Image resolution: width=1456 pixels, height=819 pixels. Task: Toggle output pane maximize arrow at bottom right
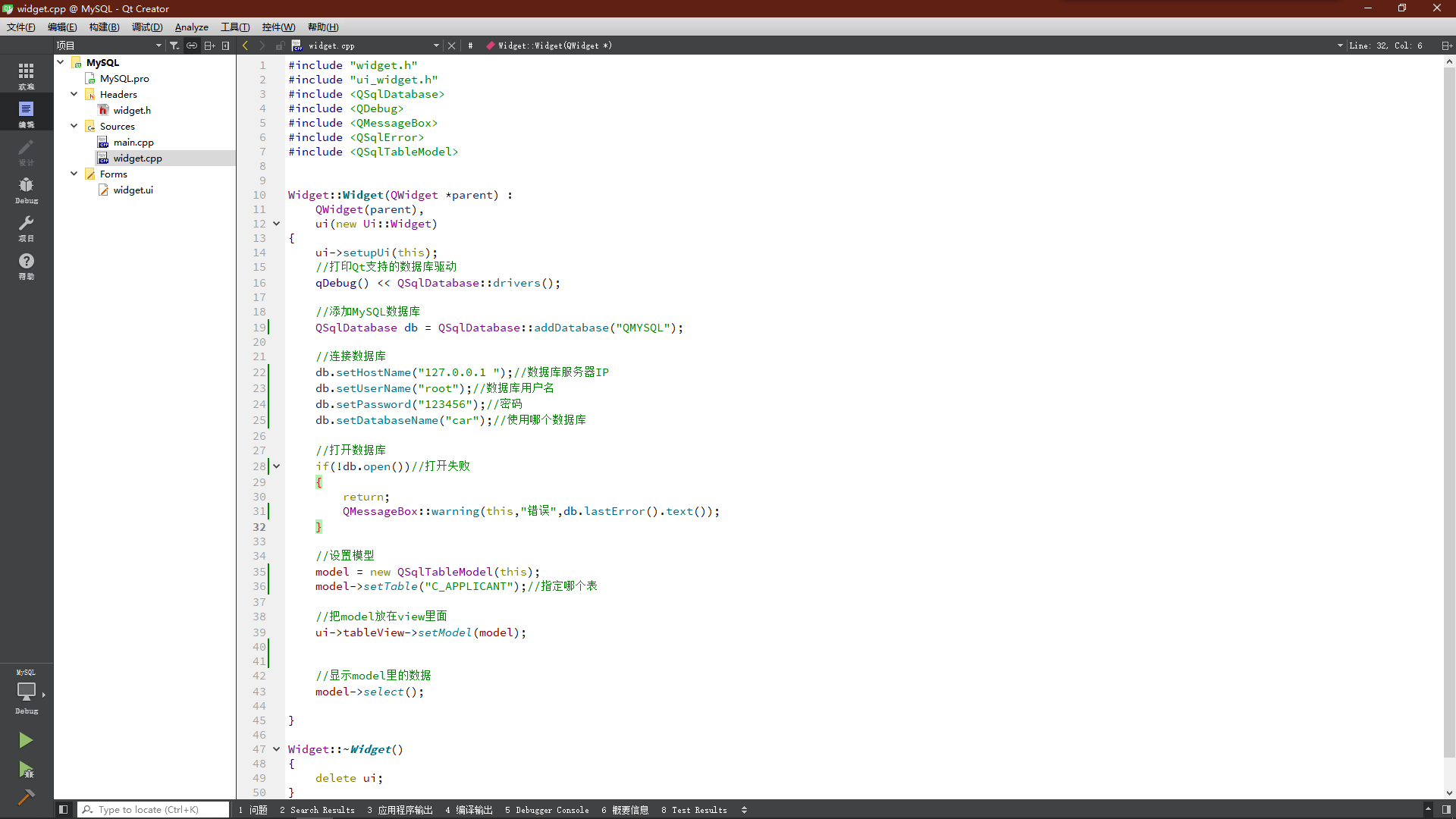(1428, 810)
